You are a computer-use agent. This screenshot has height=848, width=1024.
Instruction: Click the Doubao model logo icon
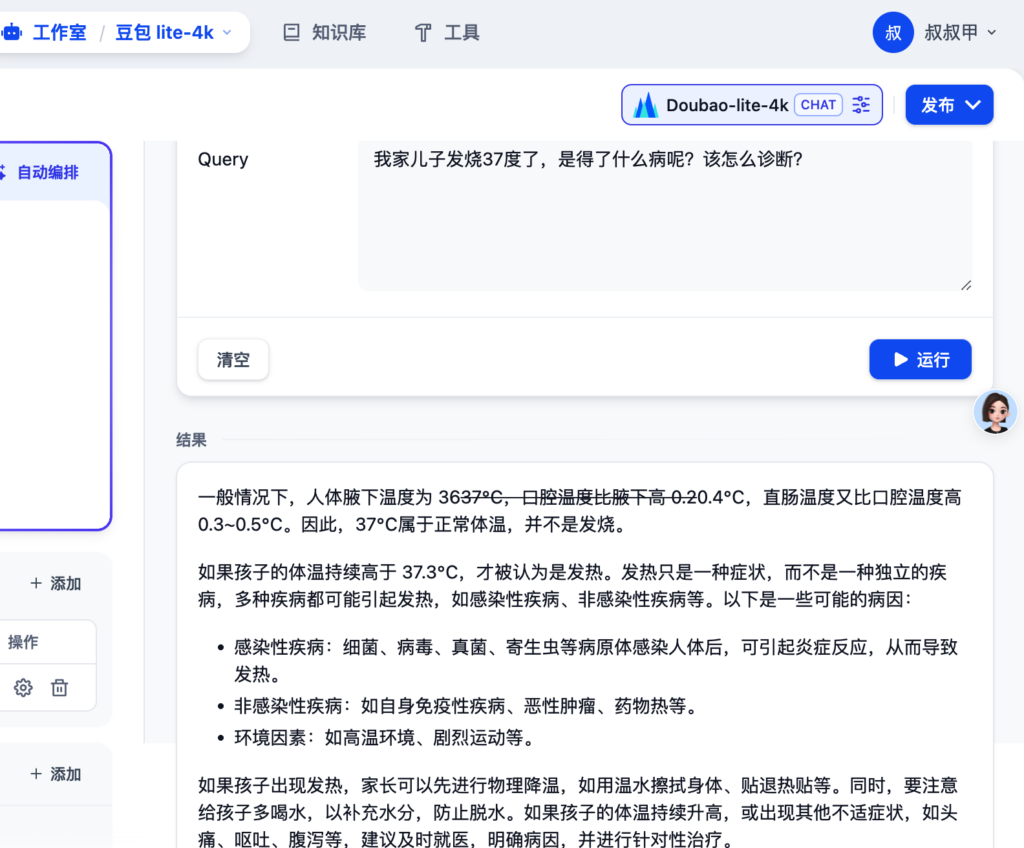(645, 105)
